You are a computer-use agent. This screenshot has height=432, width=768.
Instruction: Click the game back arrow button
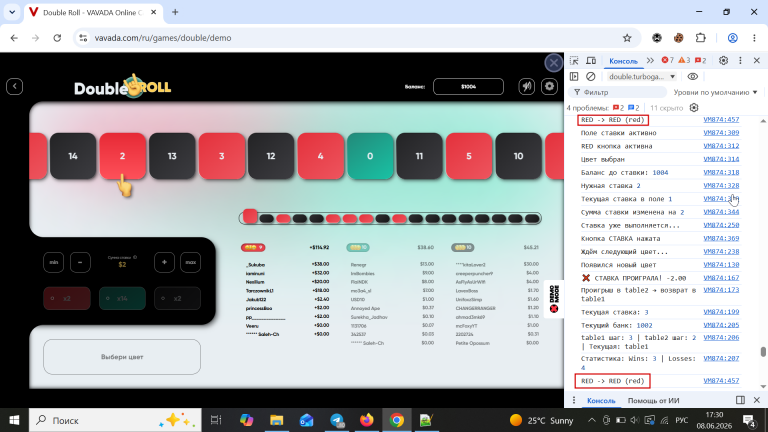[15, 87]
